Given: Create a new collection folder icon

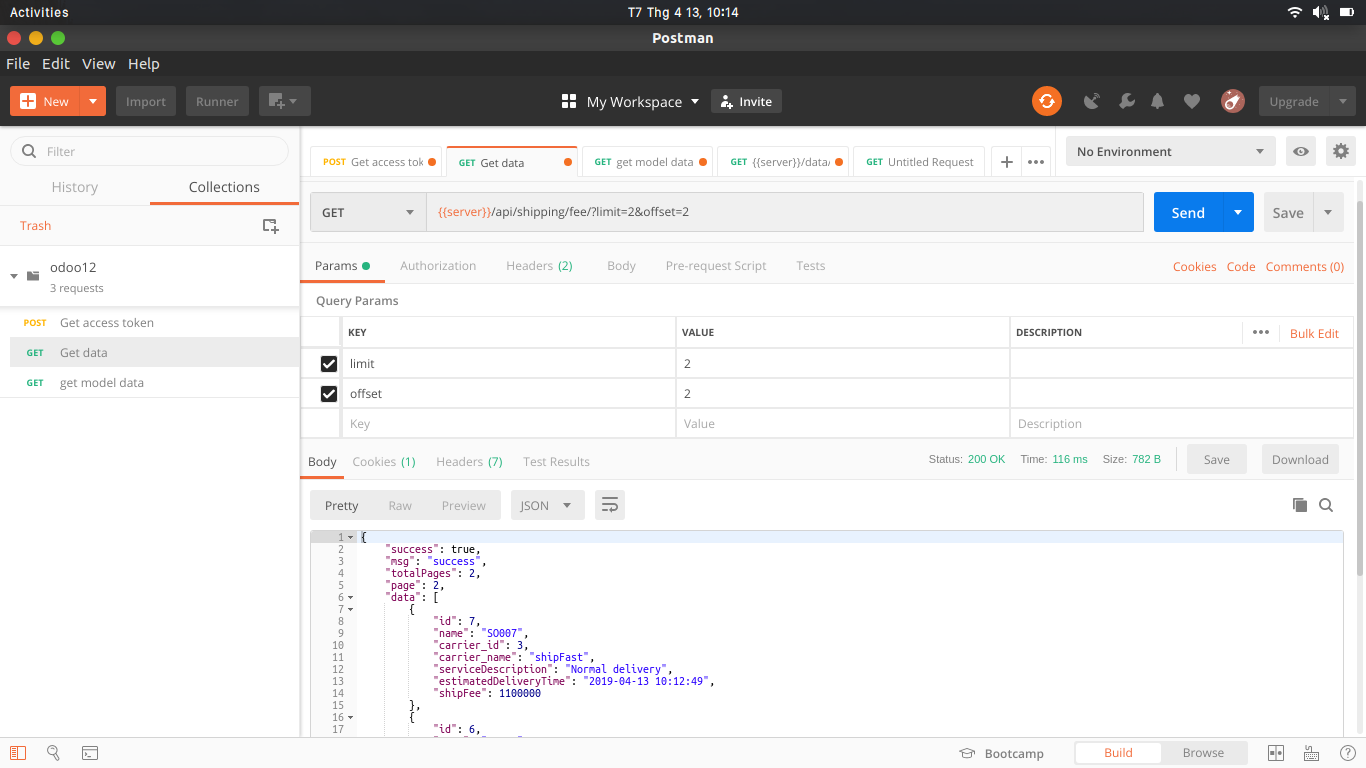Looking at the screenshot, I should (270, 226).
